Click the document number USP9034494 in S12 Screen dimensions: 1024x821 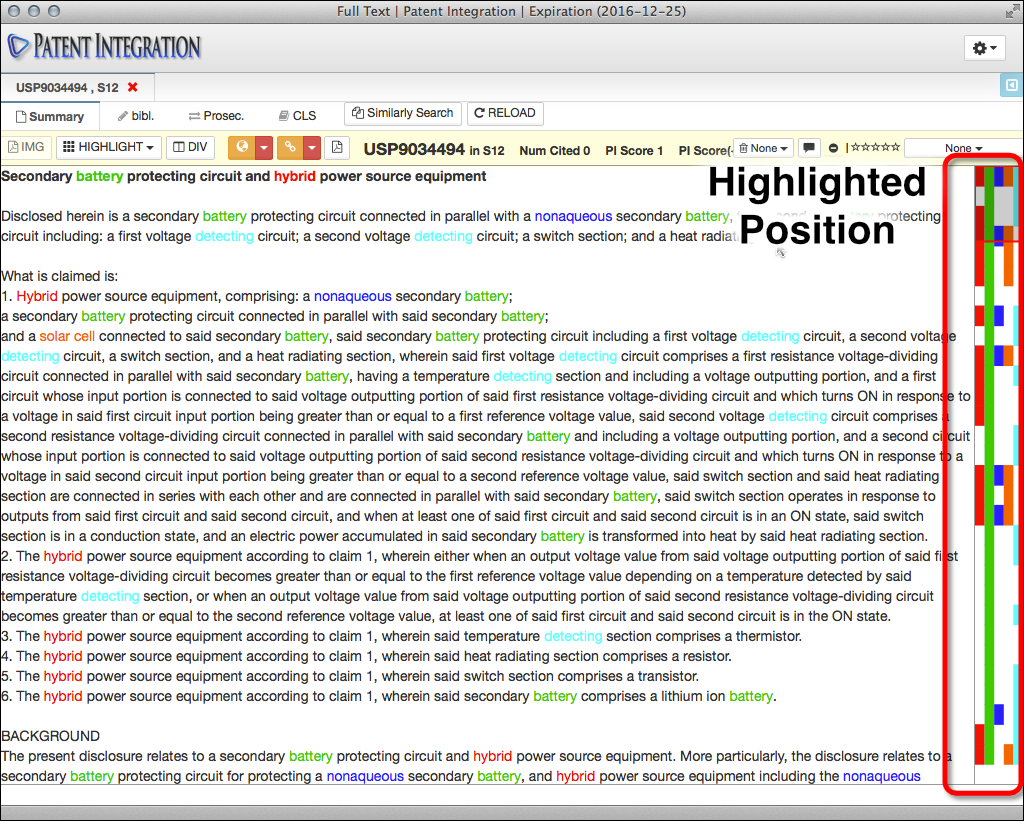[434, 150]
